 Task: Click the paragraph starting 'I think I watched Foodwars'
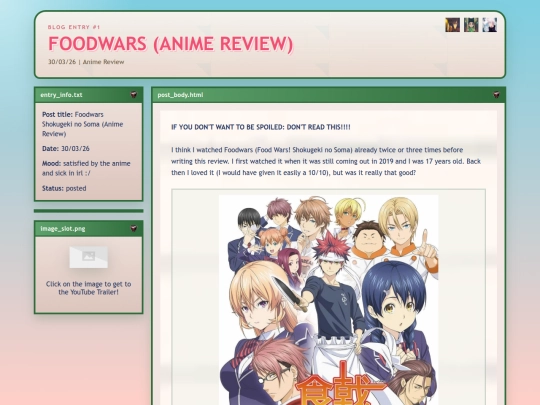click(x=326, y=161)
